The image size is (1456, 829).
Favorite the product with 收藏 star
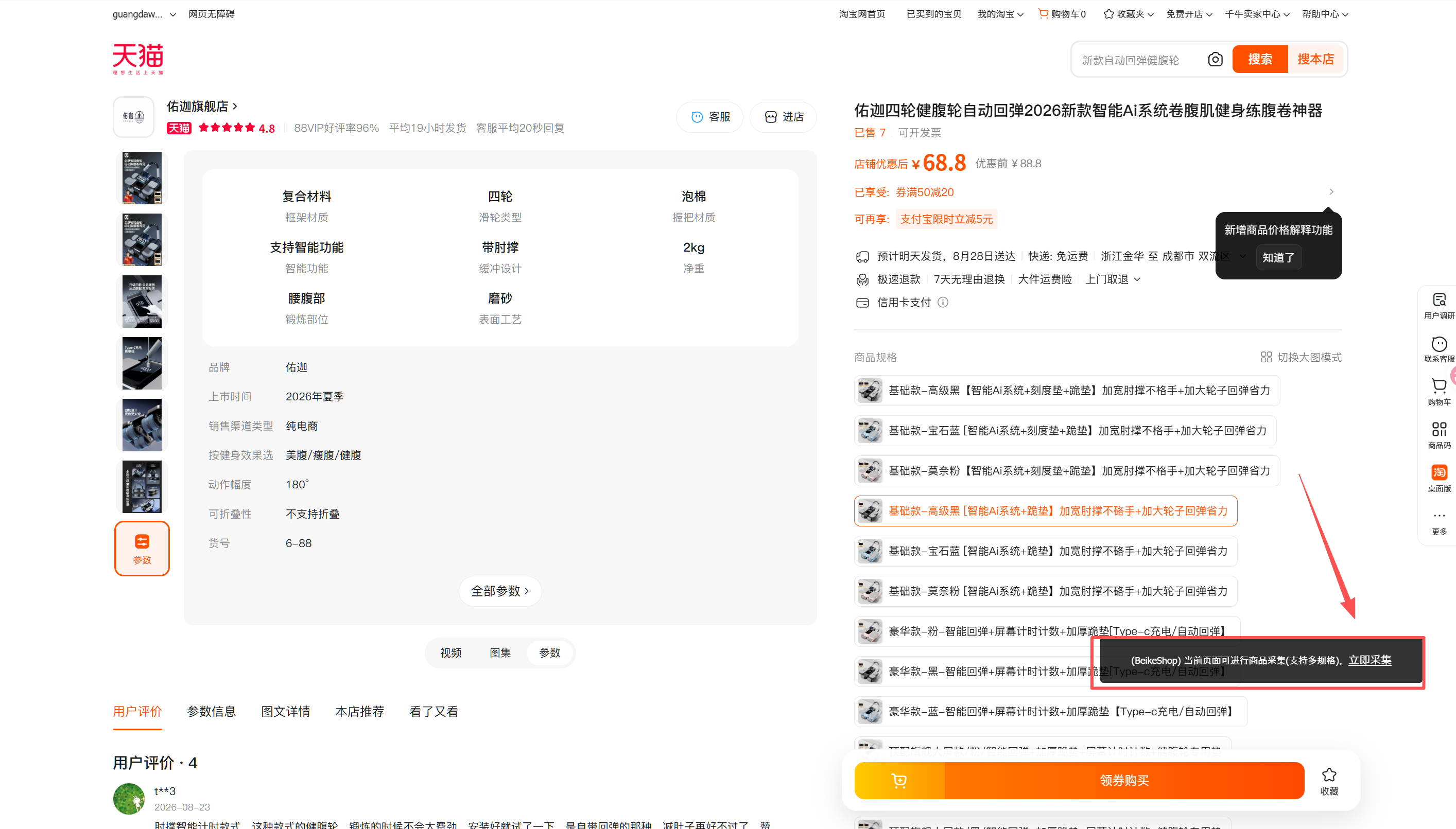[1329, 781]
